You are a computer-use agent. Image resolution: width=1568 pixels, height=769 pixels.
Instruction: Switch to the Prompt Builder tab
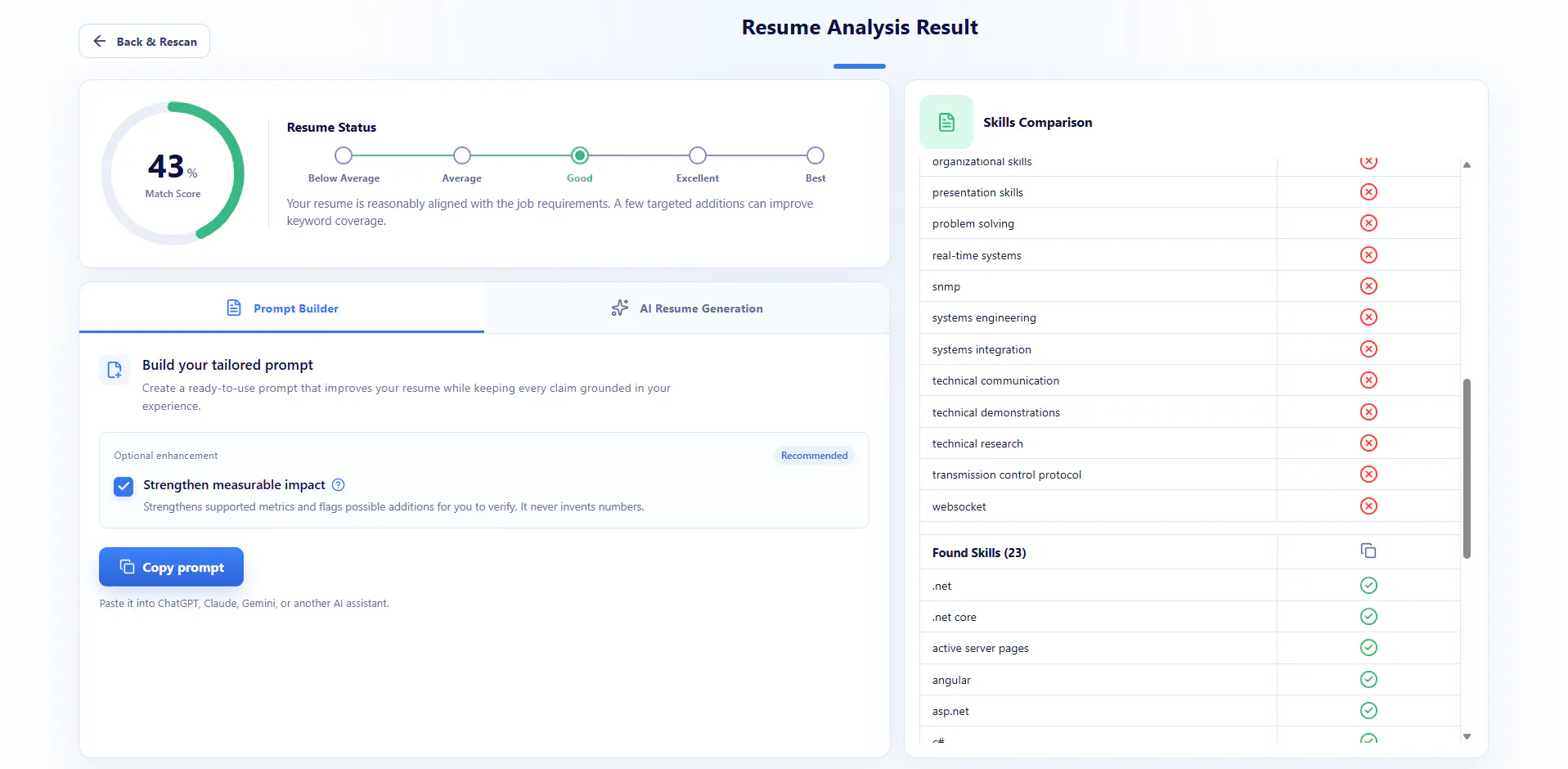coord(281,308)
